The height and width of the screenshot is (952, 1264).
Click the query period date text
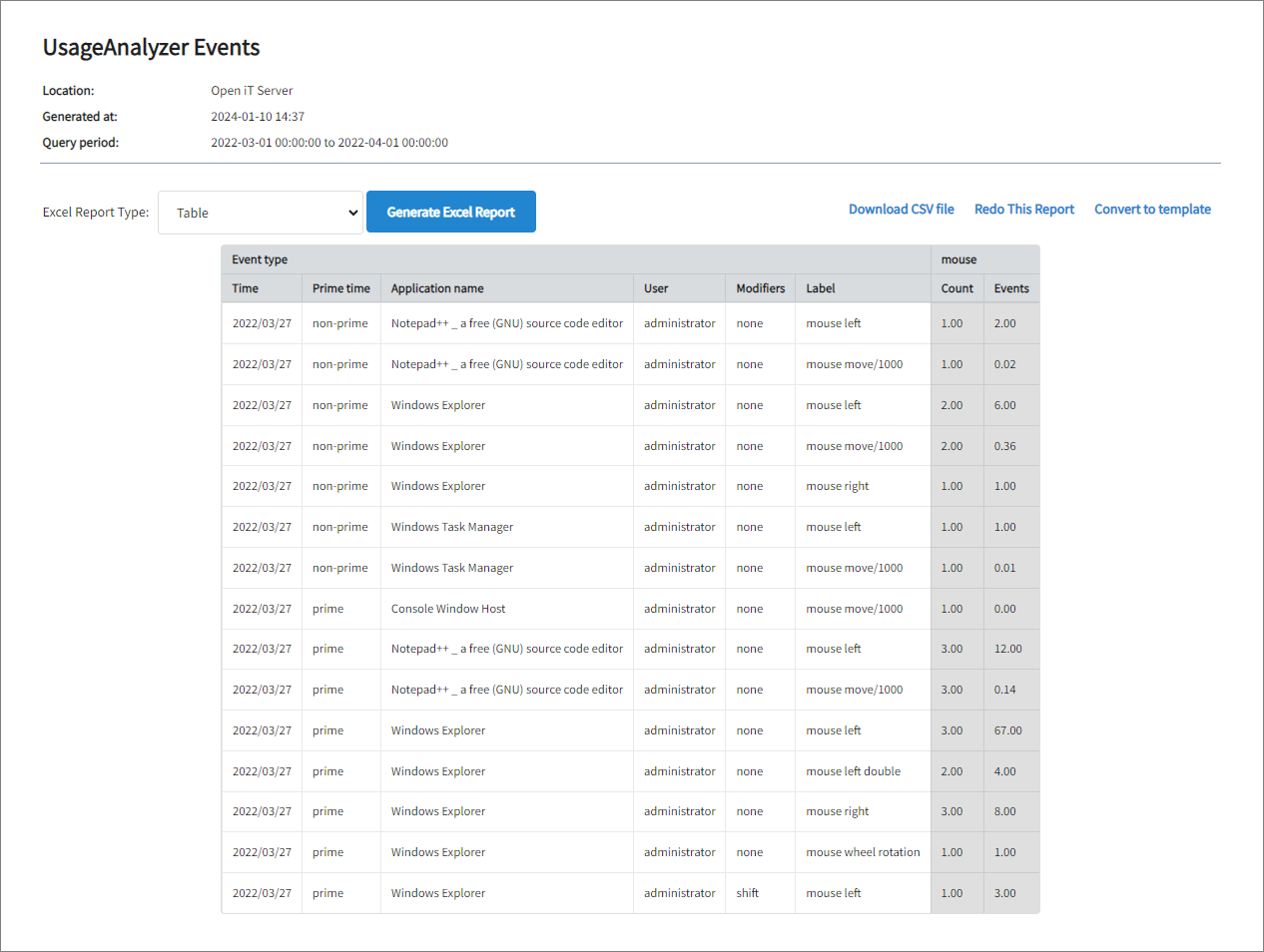tap(329, 142)
